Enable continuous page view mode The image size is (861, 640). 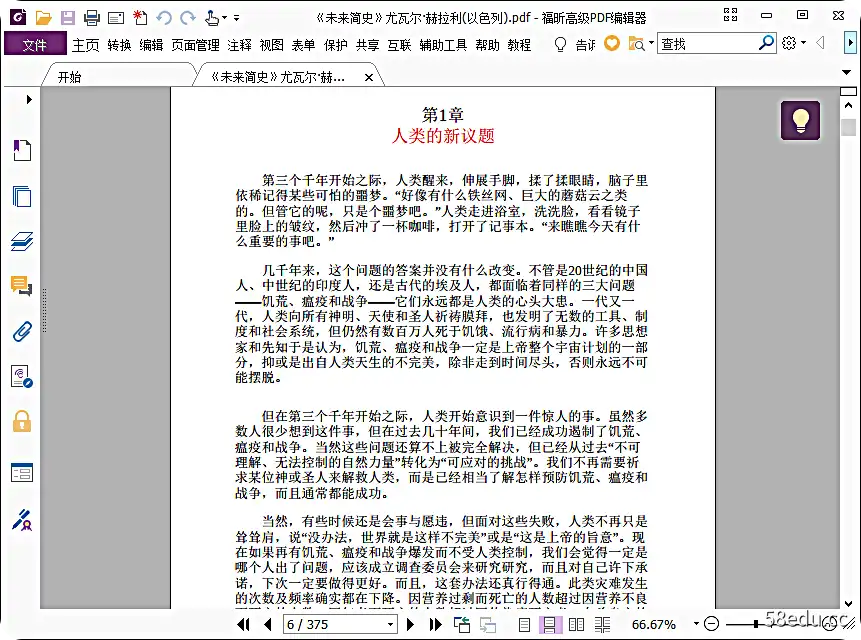point(550,624)
